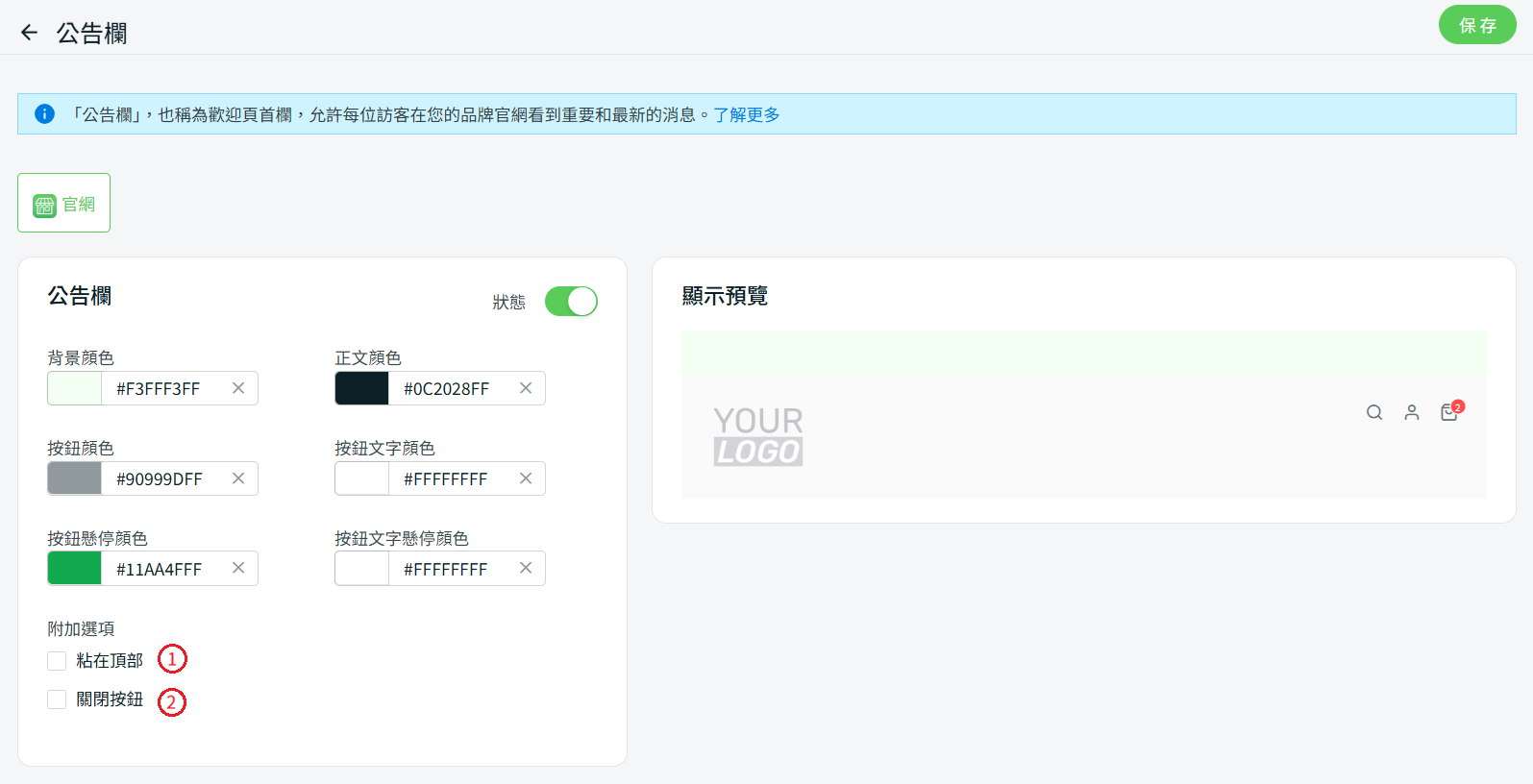Screen dimensions: 1533x784
Task: Click the search icon in preview
Action: pyautogui.click(x=1374, y=412)
